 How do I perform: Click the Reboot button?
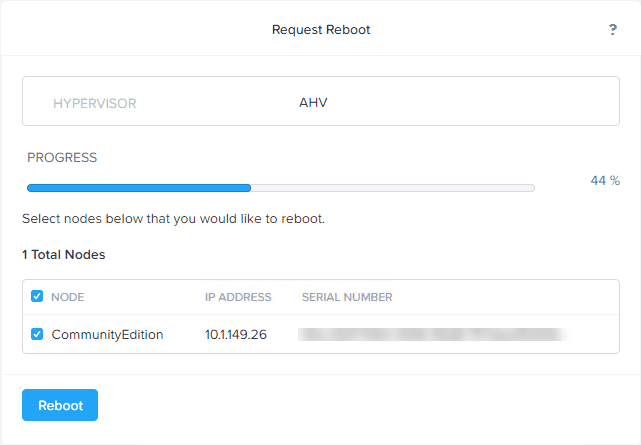coord(60,405)
